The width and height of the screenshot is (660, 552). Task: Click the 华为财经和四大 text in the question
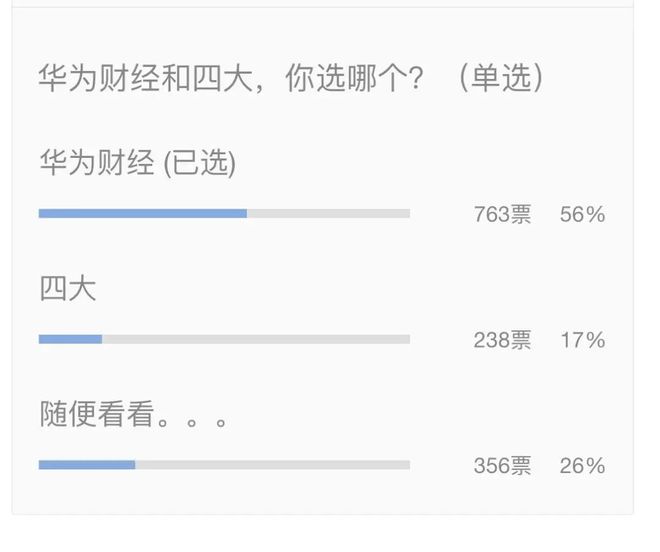click(146, 78)
